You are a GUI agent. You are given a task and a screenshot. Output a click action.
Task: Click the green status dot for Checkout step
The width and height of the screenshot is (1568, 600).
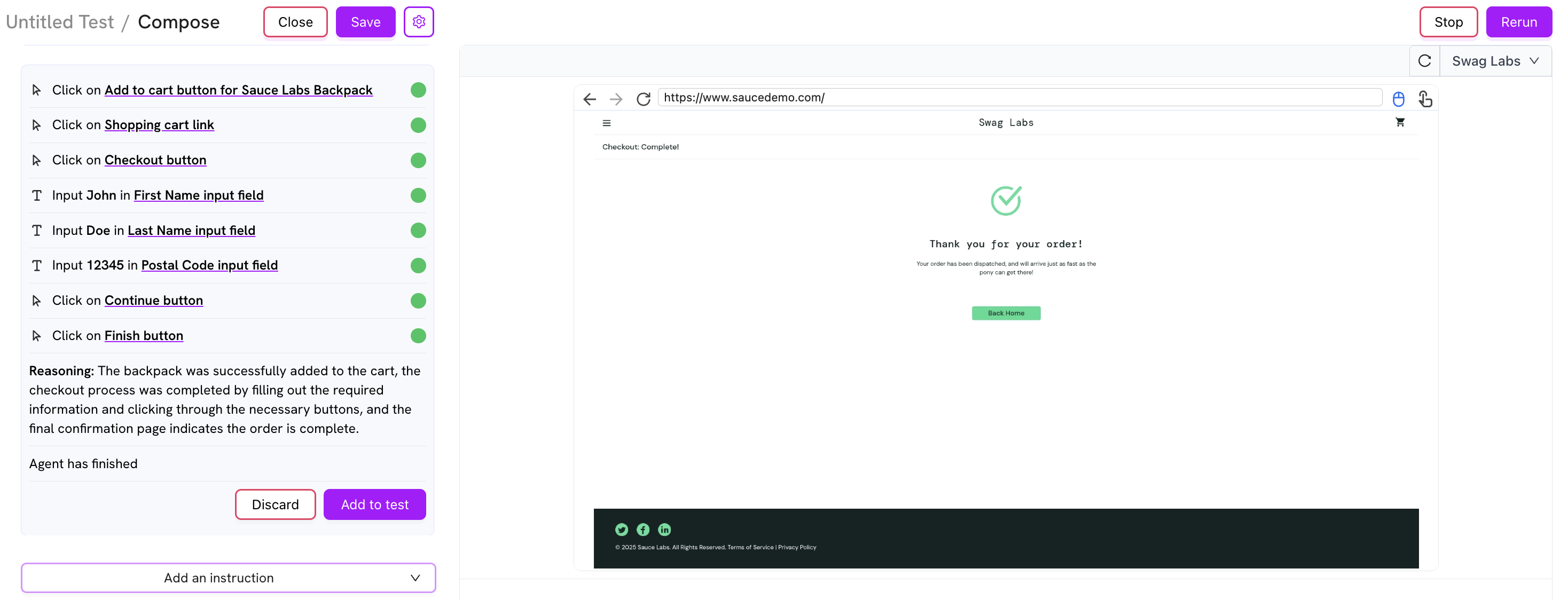pyautogui.click(x=418, y=160)
